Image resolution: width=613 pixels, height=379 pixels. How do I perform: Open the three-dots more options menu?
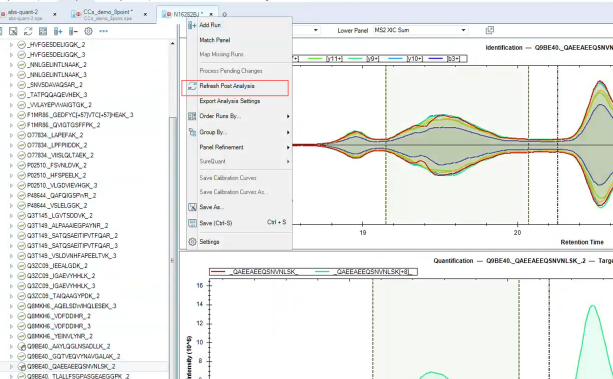tap(103, 31)
